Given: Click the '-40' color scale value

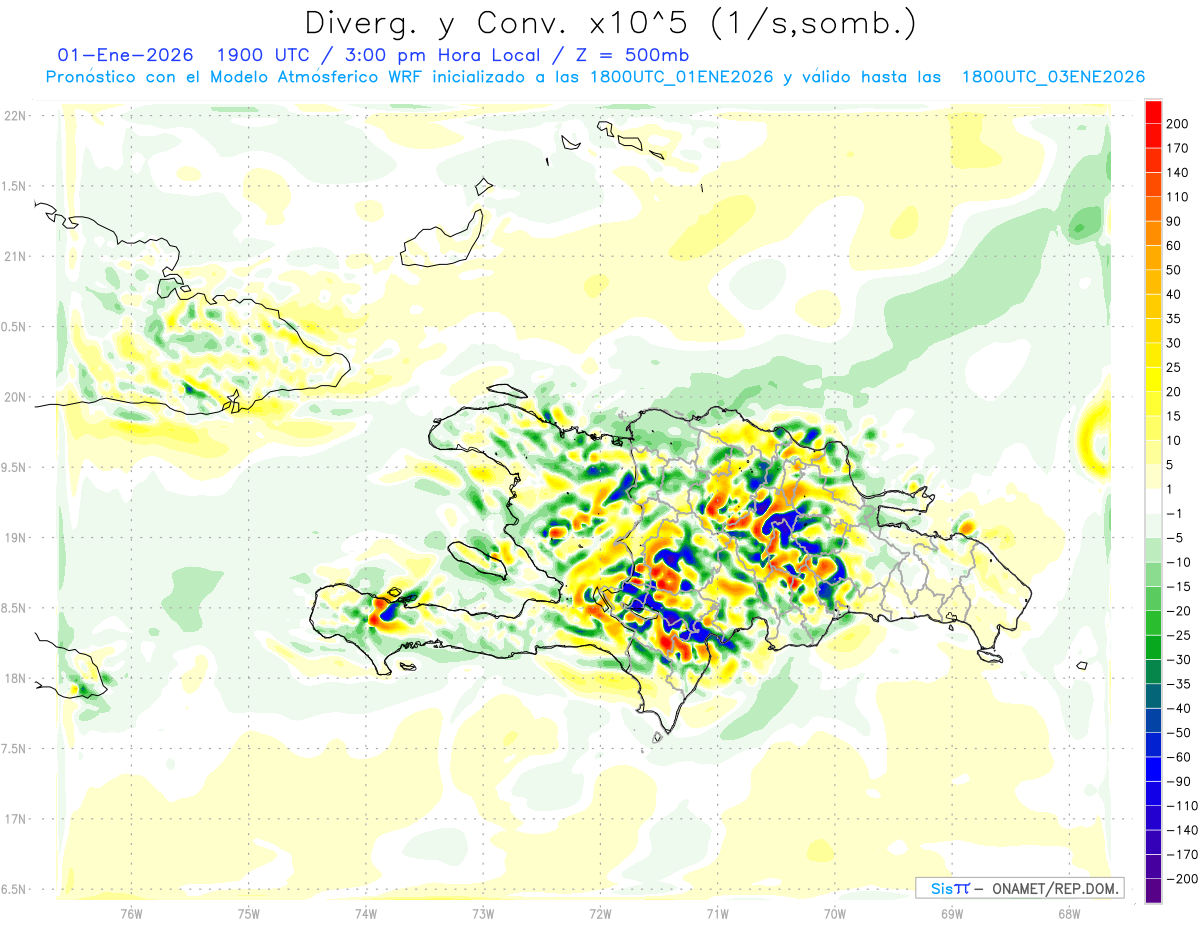Looking at the screenshot, I should (1181, 709).
